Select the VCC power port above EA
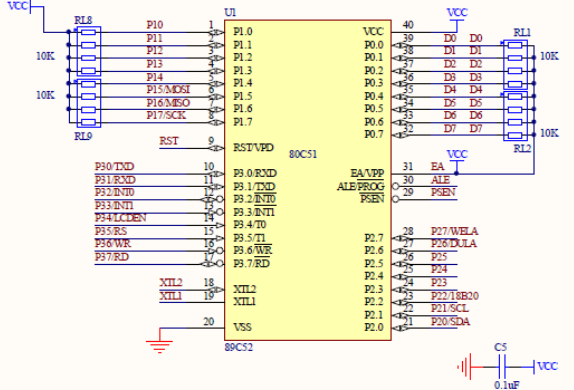 pyautogui.click(x=457, y=159)
